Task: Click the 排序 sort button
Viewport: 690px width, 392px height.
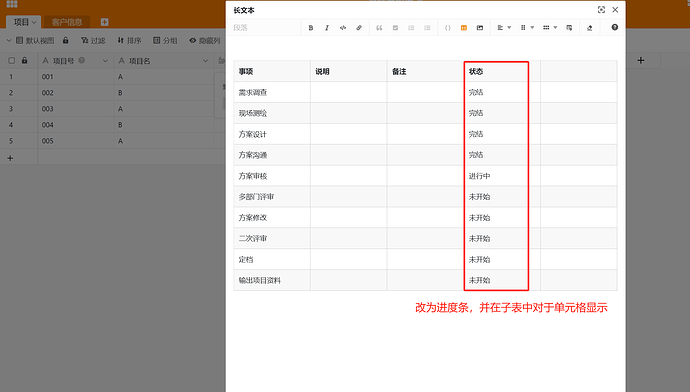Action: [x=129, y=40]
